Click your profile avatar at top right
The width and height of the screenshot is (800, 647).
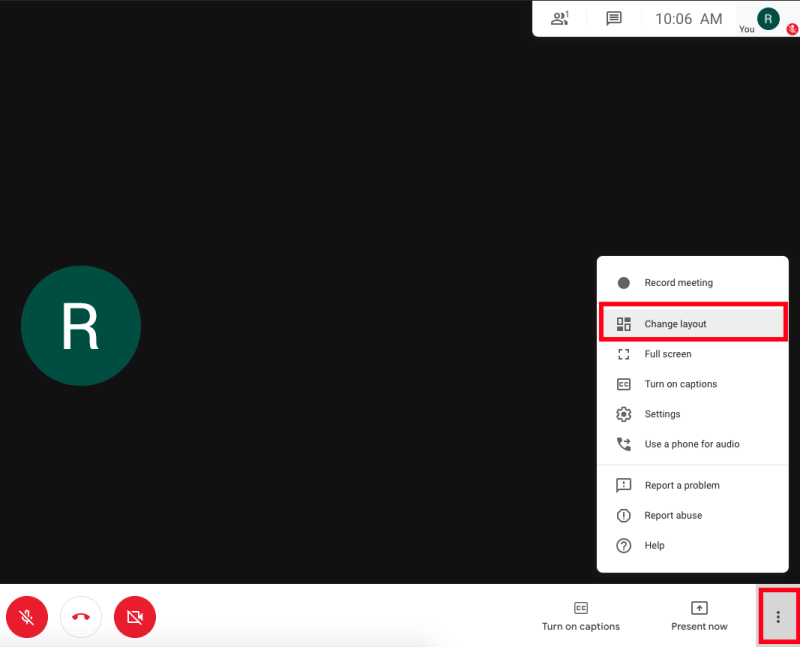pos(767,18)
